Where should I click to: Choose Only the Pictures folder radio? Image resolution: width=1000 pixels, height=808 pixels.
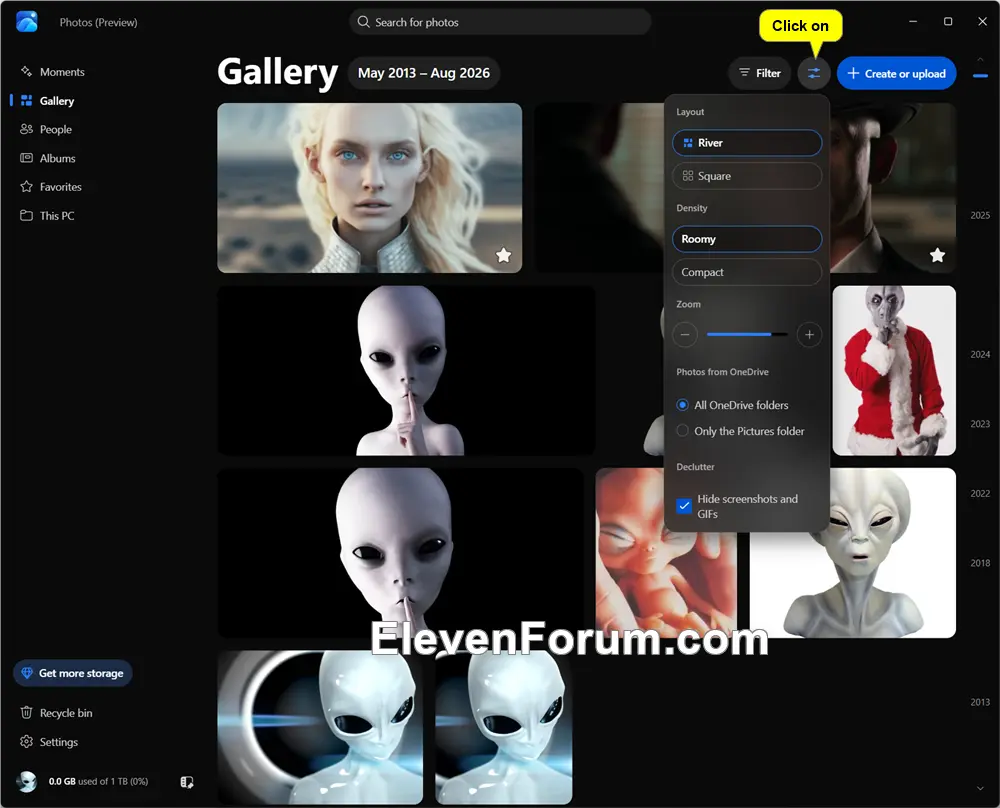(x=682, y=430)
